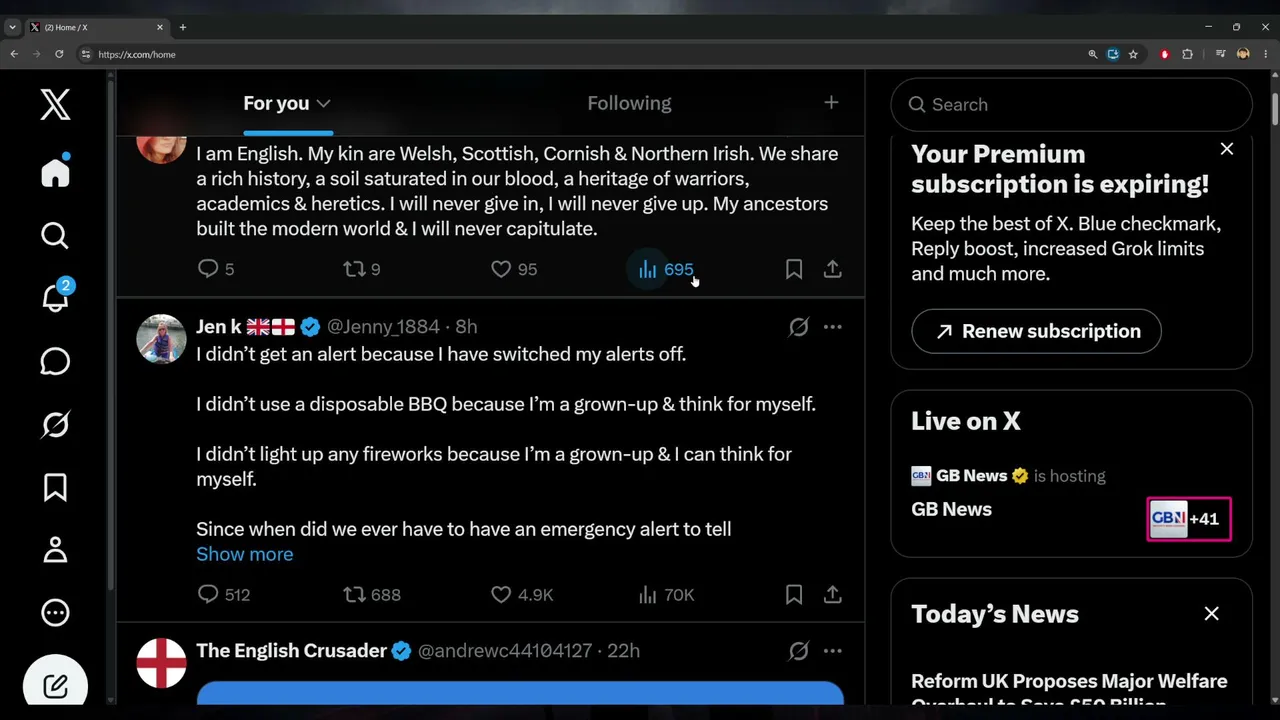Like Jen k's post with 4.9K likes
This screenshot has height=720, width=1280.
[522, 594]
